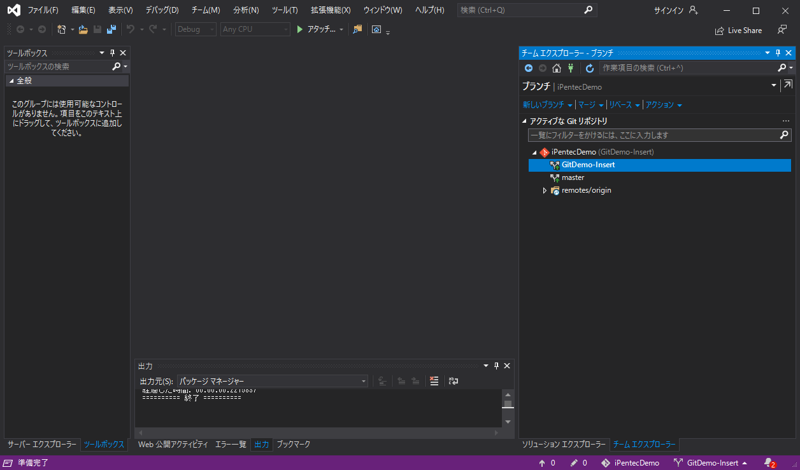The width and height of the screenshot is (800, 470).
Task: Close the Output panel
Action: [x=507, y=366]
